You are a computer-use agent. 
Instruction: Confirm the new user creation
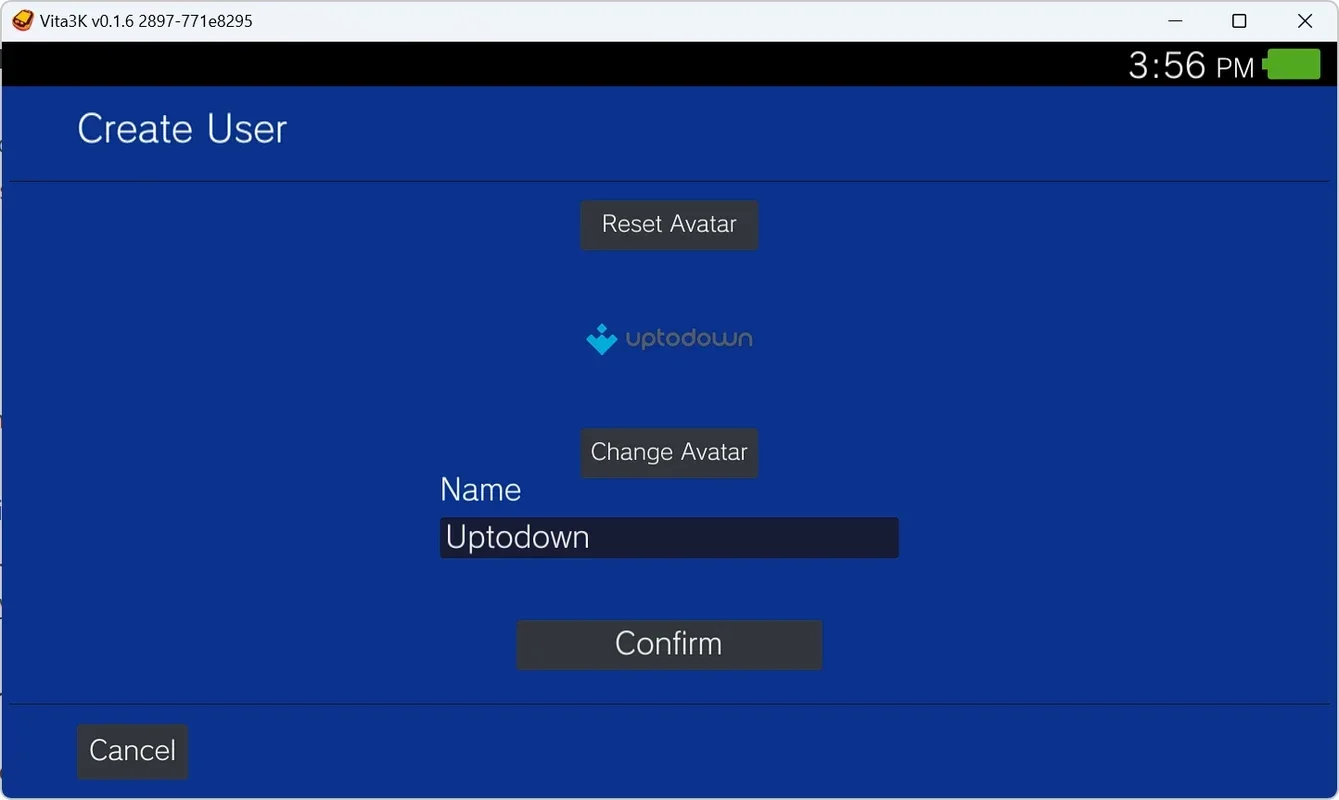point(669,643)
